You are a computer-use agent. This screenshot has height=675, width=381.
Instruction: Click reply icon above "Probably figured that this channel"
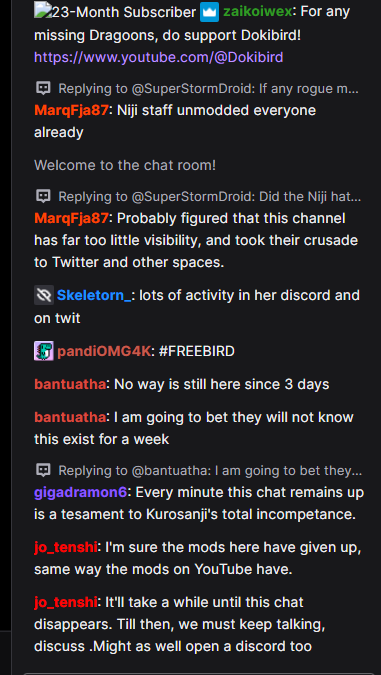pos(43,196)
